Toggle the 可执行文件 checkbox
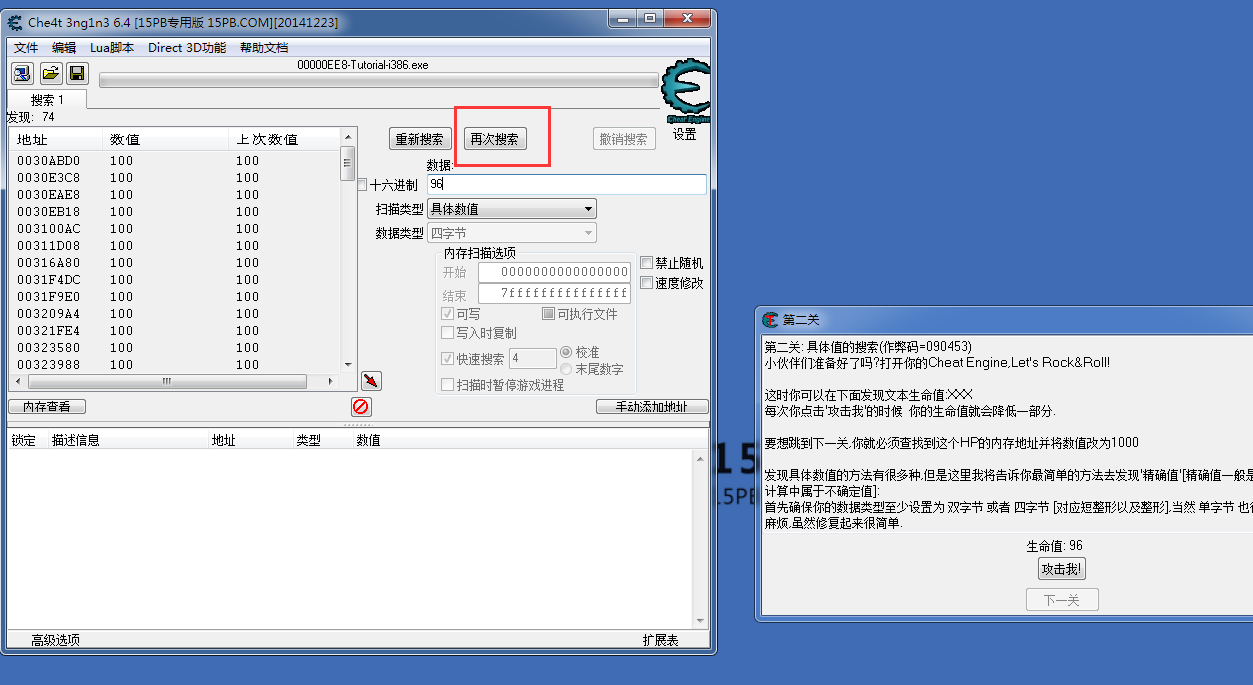Screen dimensions: 1253x685 (x=548, y=314)
